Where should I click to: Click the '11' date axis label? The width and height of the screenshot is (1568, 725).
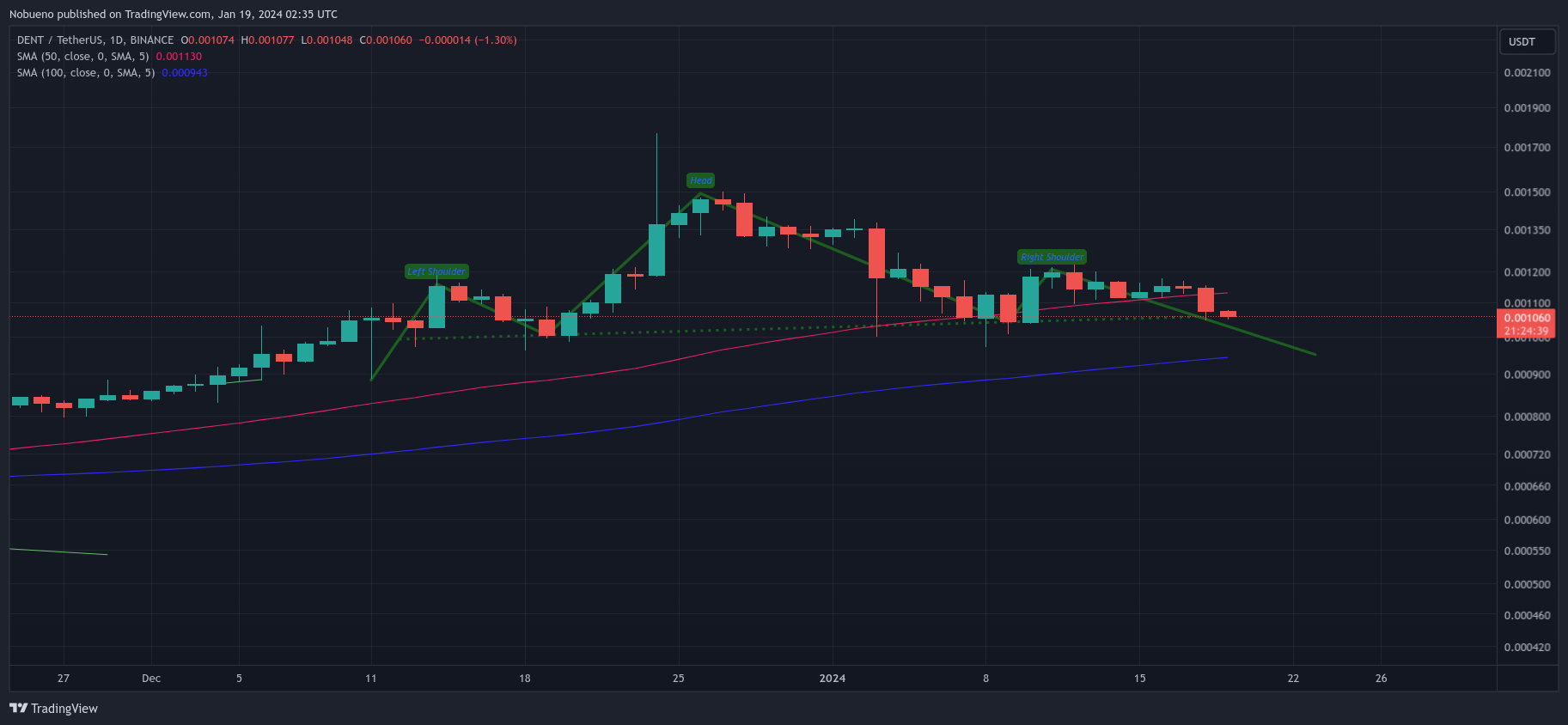371,679
